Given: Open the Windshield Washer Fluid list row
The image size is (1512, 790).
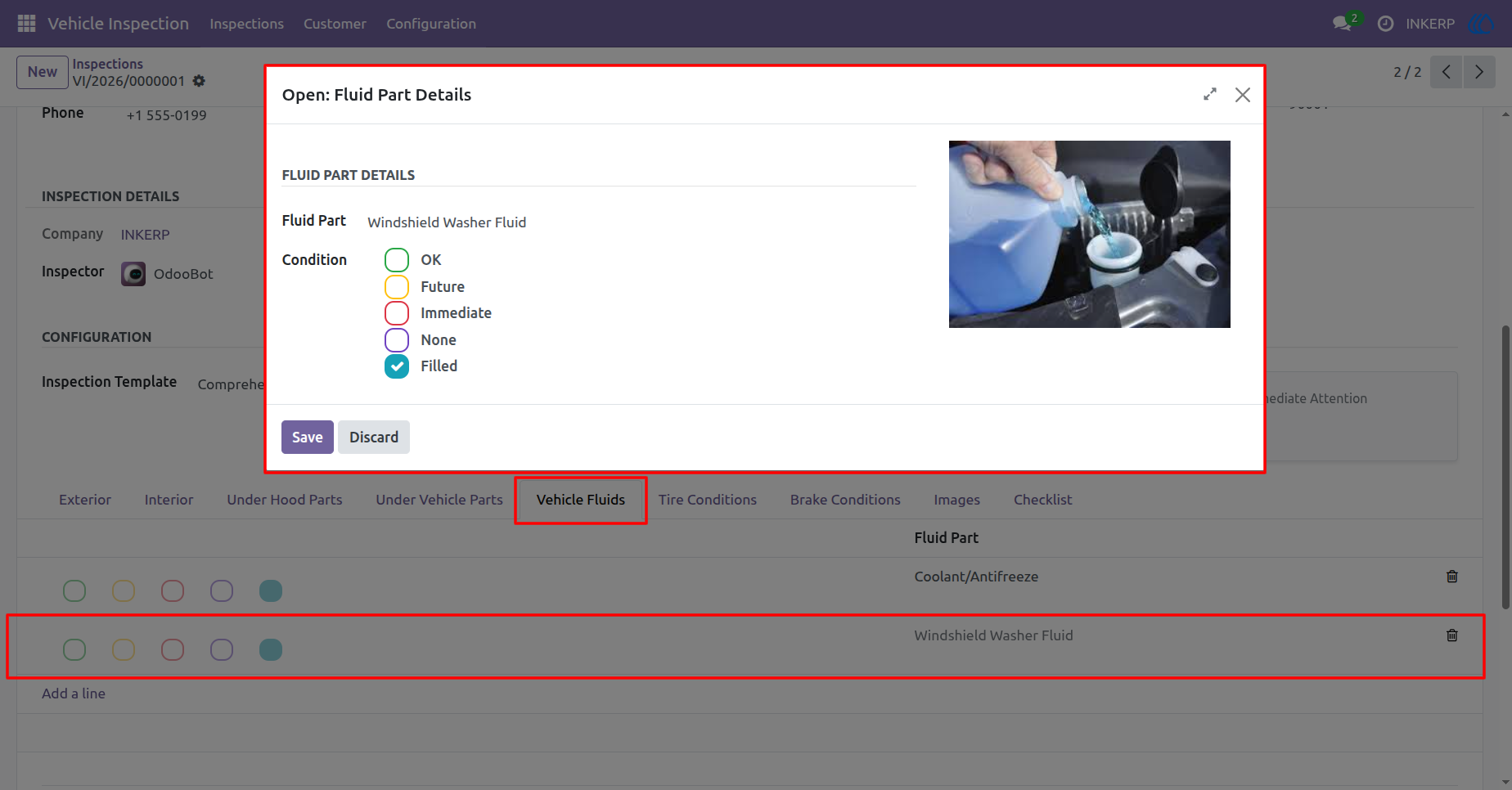Looking at the screenshot, I should 749,646.
